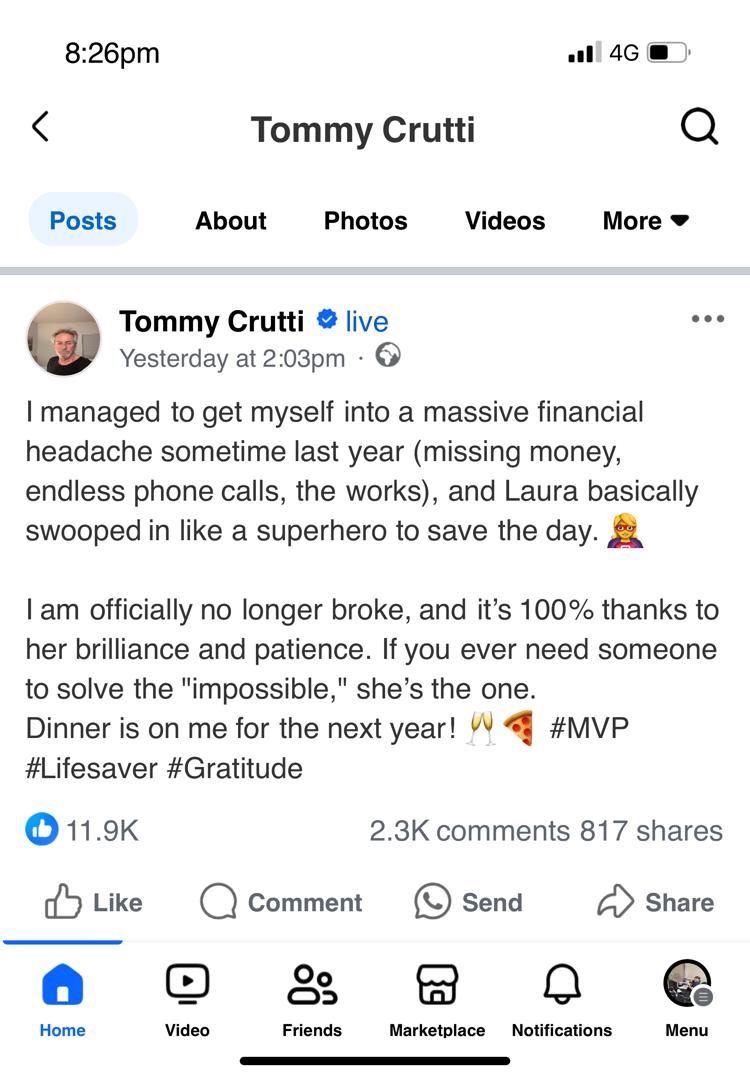The image size is (750, 1080).
Task: Go to Home in bottom navigation
Action: [62, 997]
